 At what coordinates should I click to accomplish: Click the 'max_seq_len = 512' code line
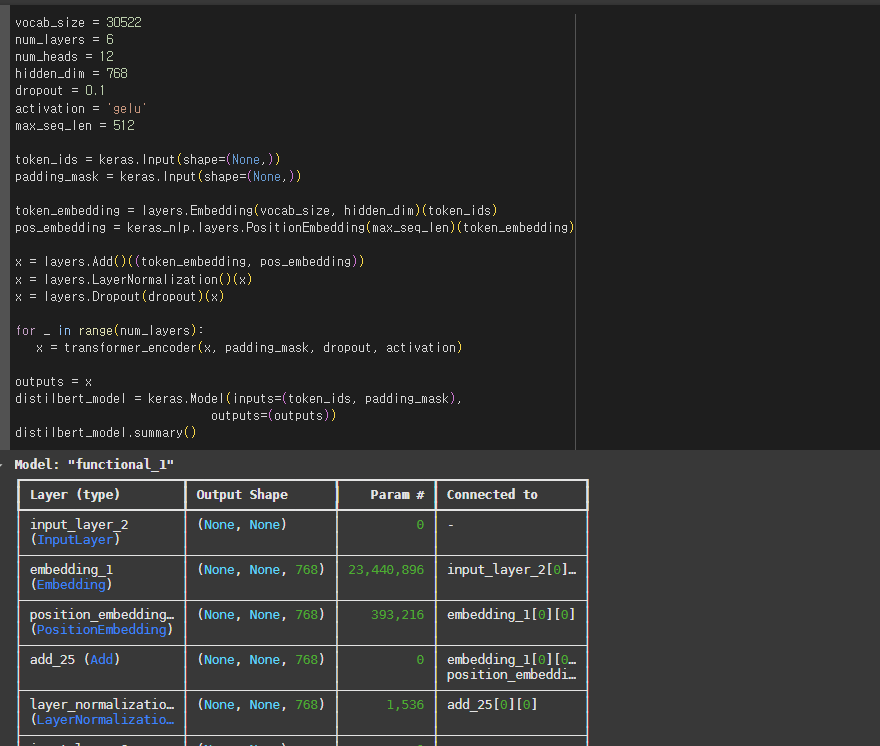tap(75, 125)
